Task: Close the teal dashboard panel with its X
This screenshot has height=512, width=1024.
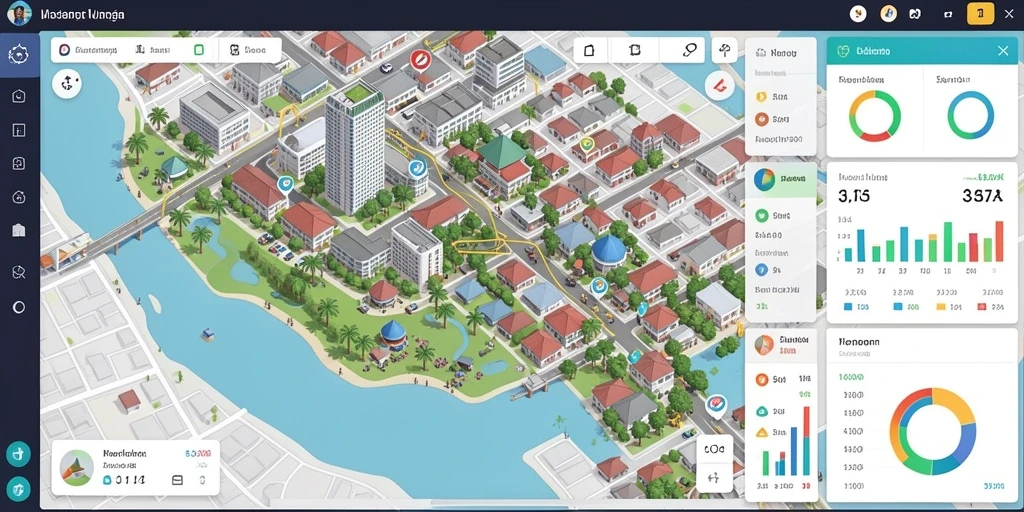Action: (x=1003, y=50)
